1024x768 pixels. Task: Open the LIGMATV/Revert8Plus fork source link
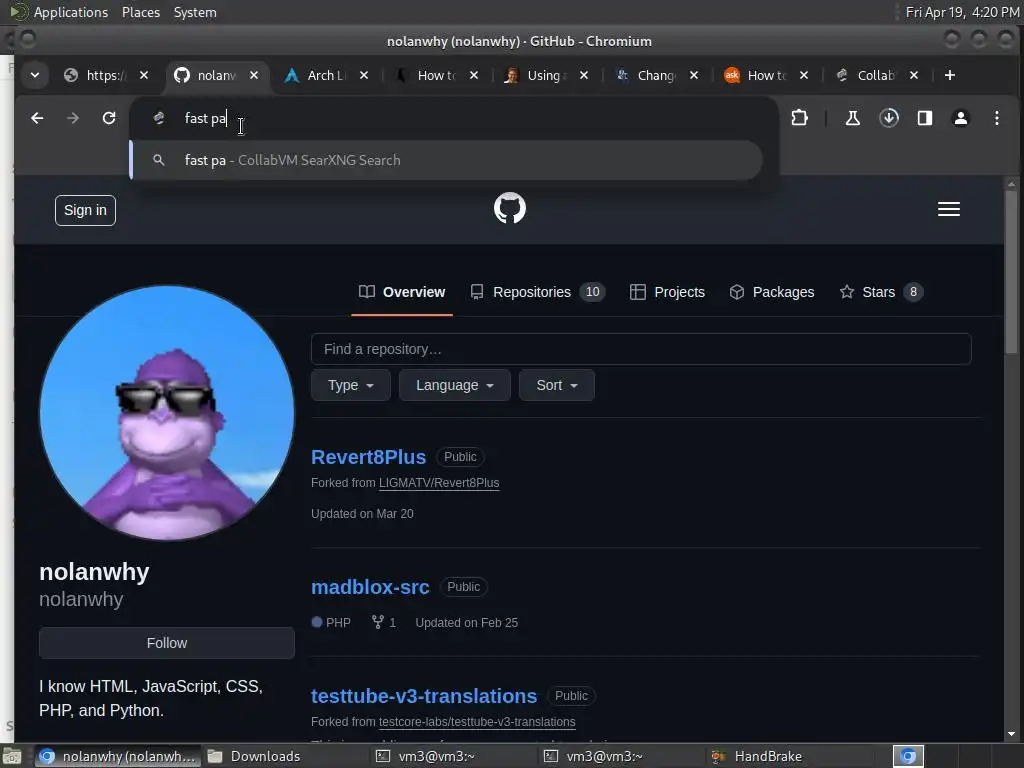coord(439,483)
